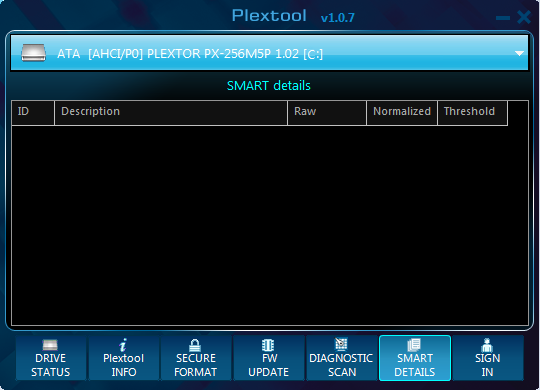Open the Secure Format tab
This screenshot has width=540, height=390.
[x=196, y=358]
